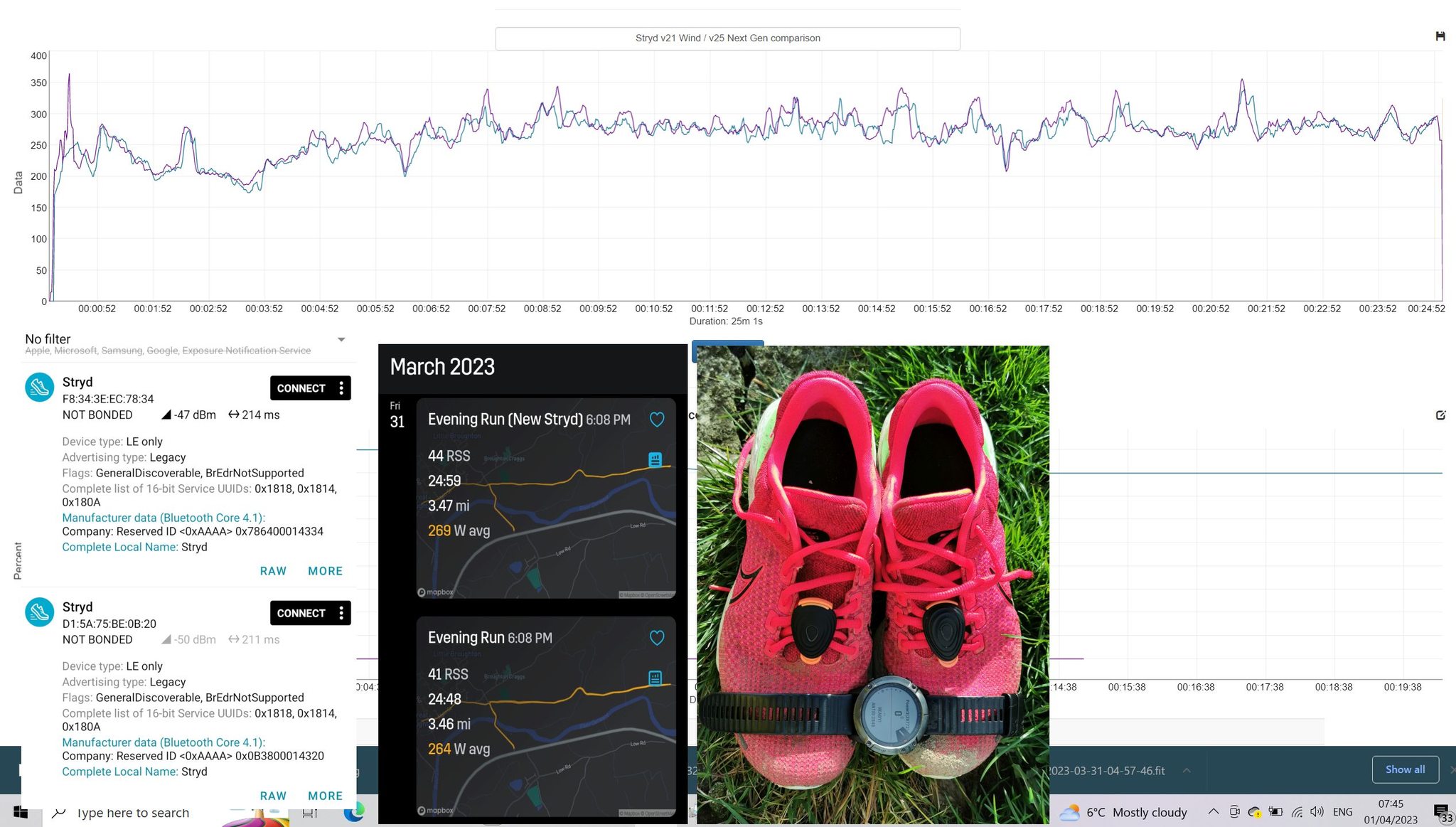Click the '41 RSS' stress score
The height and width of the screenshot is (827, 1456).
tap(448, 674)
